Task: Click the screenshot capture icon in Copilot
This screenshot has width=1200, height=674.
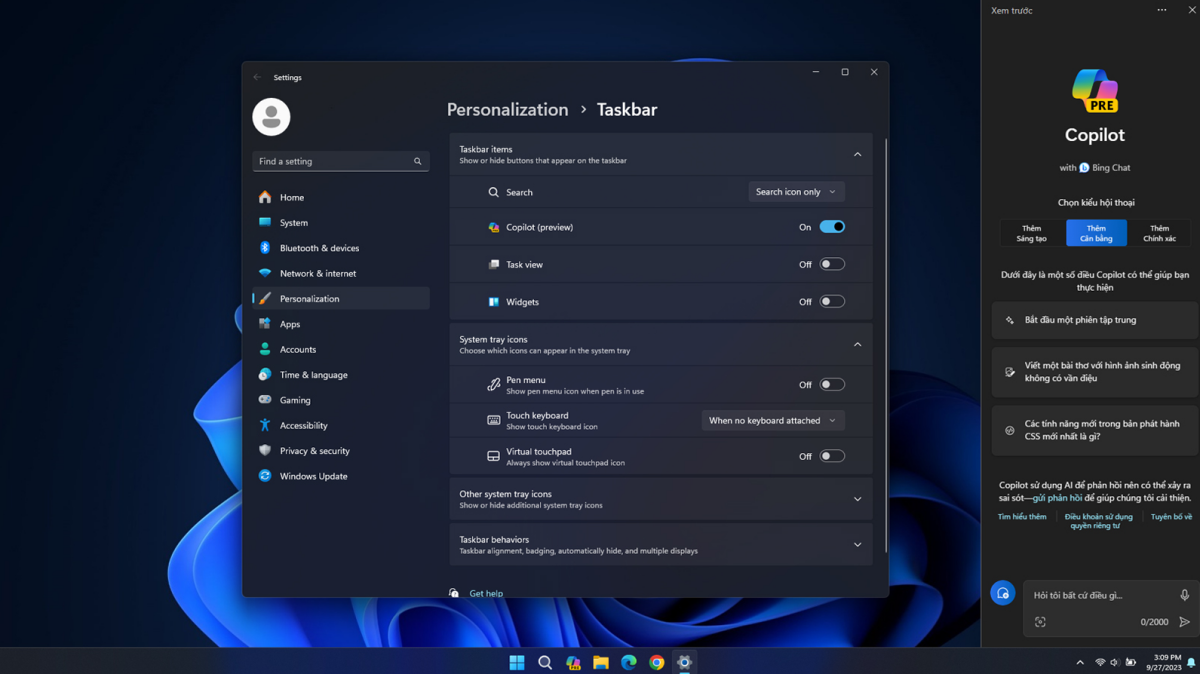Action: pos(1040,622)
